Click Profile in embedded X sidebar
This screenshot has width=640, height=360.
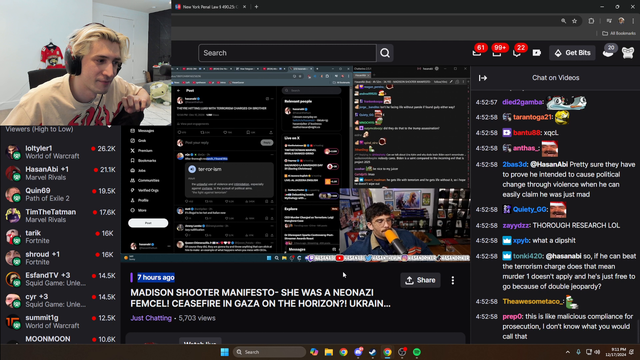tap(140, 200)
